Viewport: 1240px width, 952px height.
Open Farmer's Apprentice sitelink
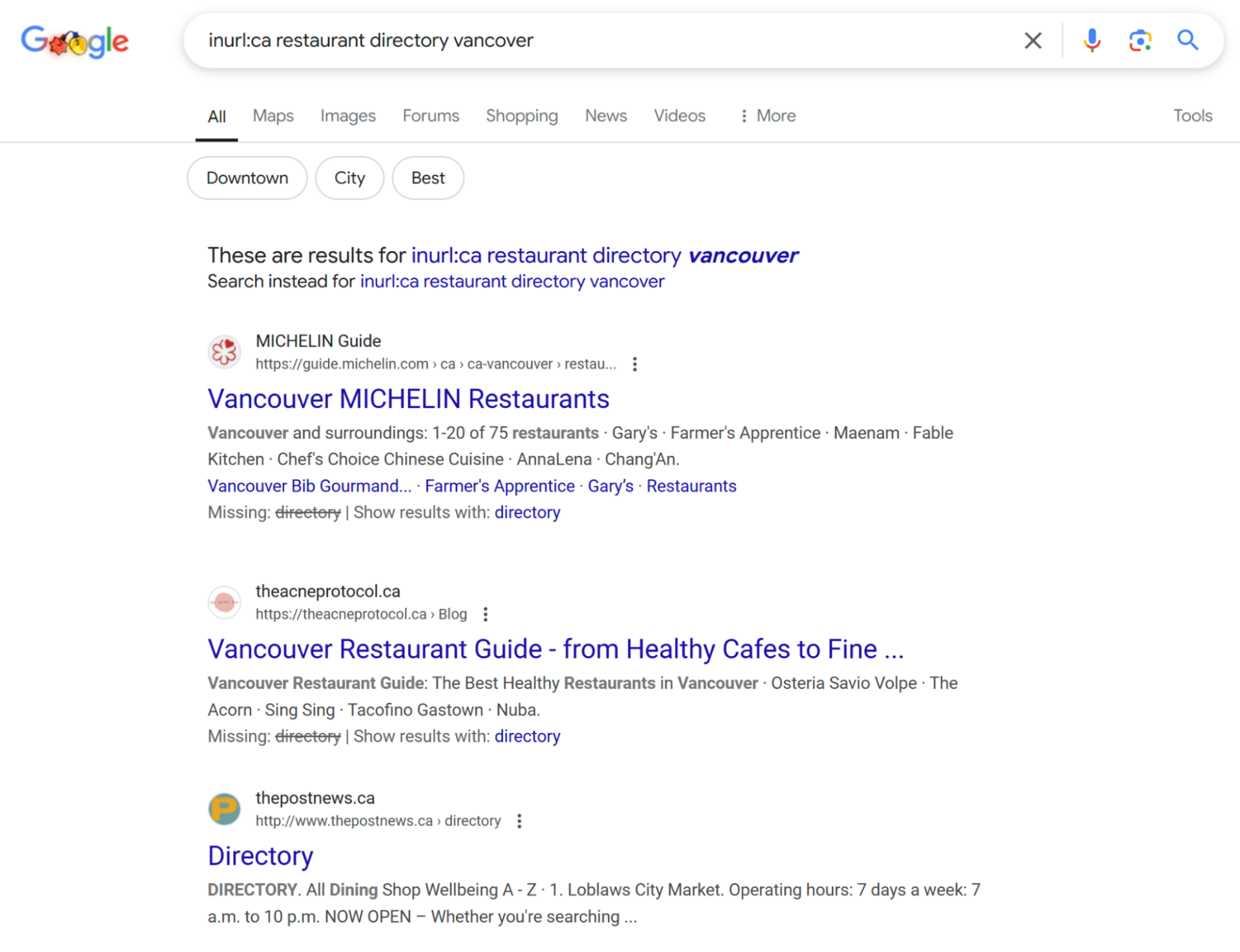(x=499, y=486)
